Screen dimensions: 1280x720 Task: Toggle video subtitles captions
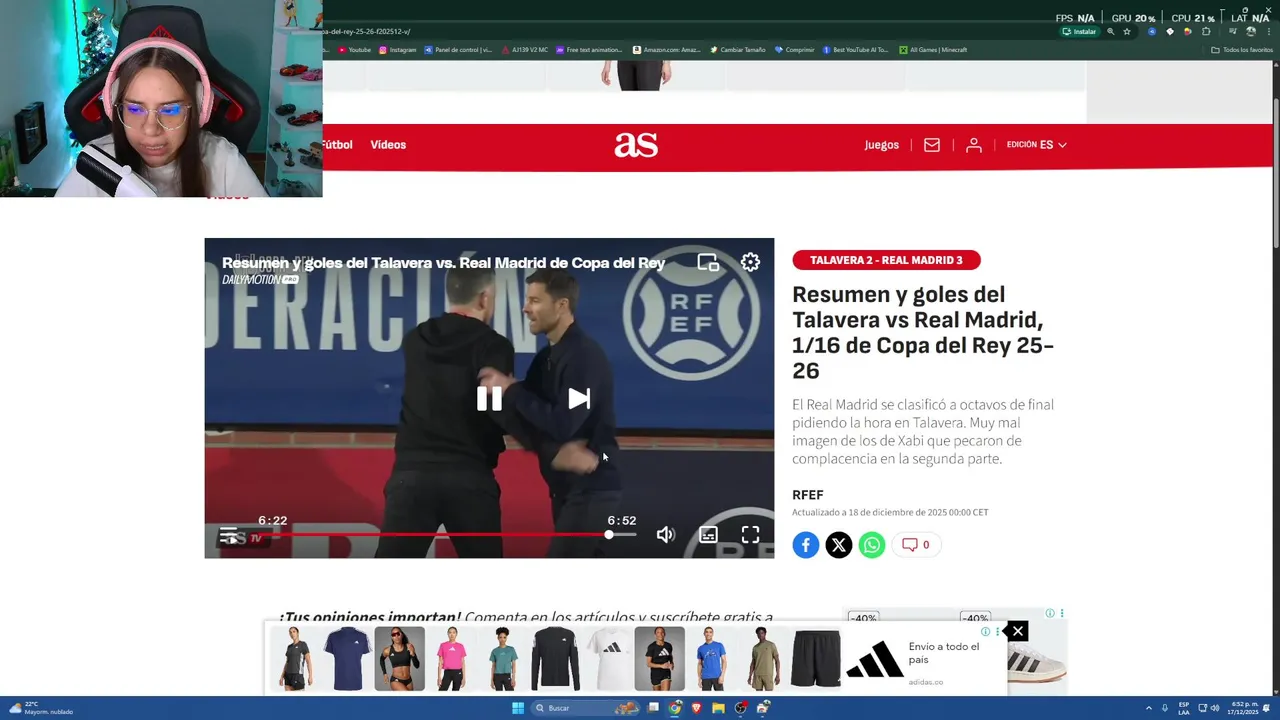point(708,534)
